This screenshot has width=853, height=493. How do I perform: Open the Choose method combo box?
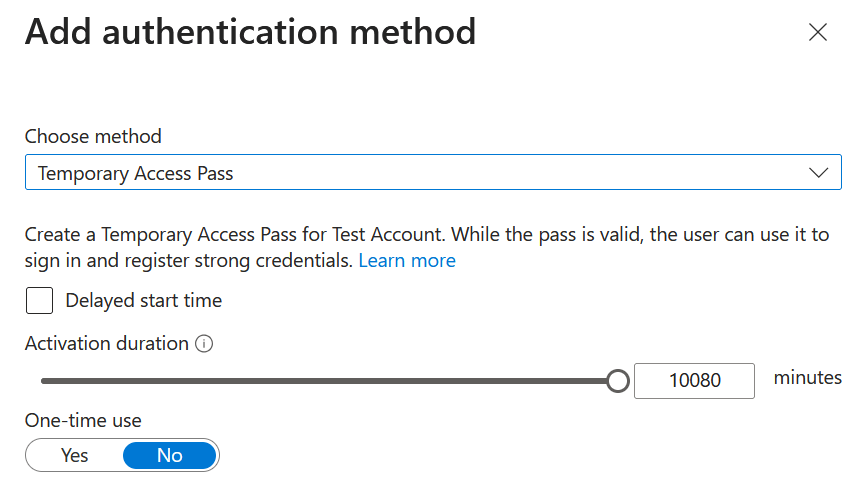pyautogui.click(x=432, y=173)
